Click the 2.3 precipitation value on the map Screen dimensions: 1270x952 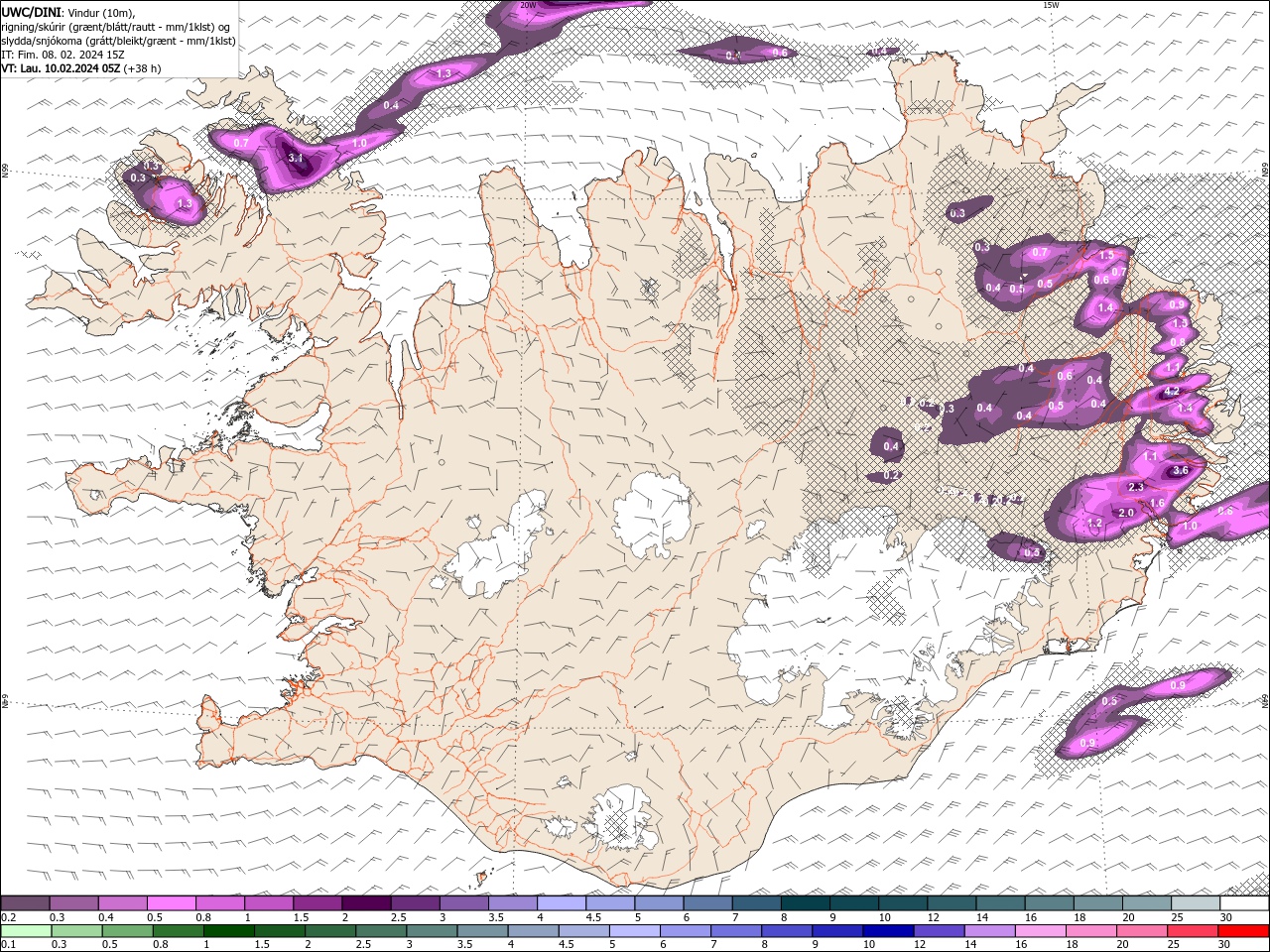[x=1136, y=487]
